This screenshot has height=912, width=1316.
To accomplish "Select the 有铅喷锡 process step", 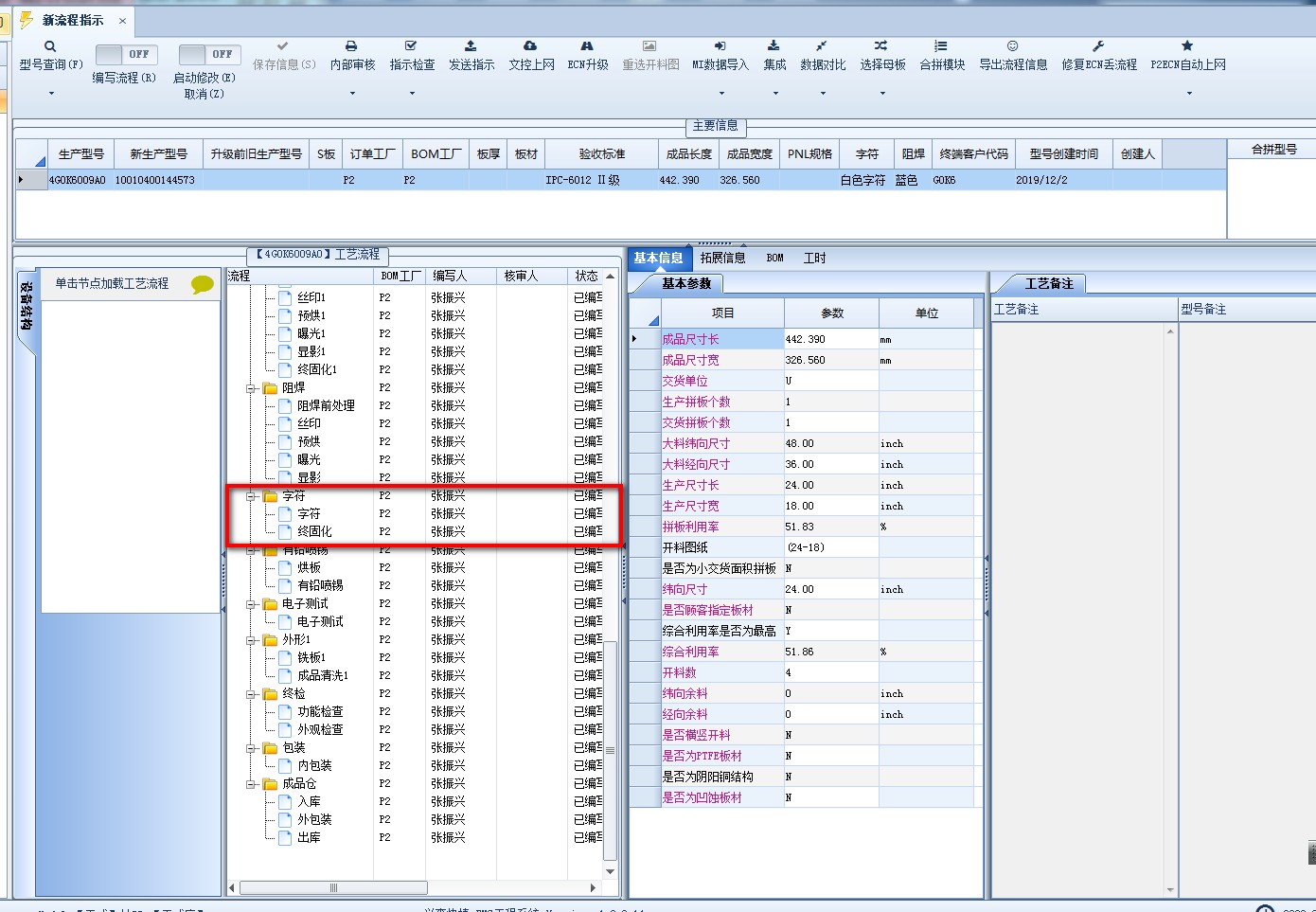I will 320,585.
